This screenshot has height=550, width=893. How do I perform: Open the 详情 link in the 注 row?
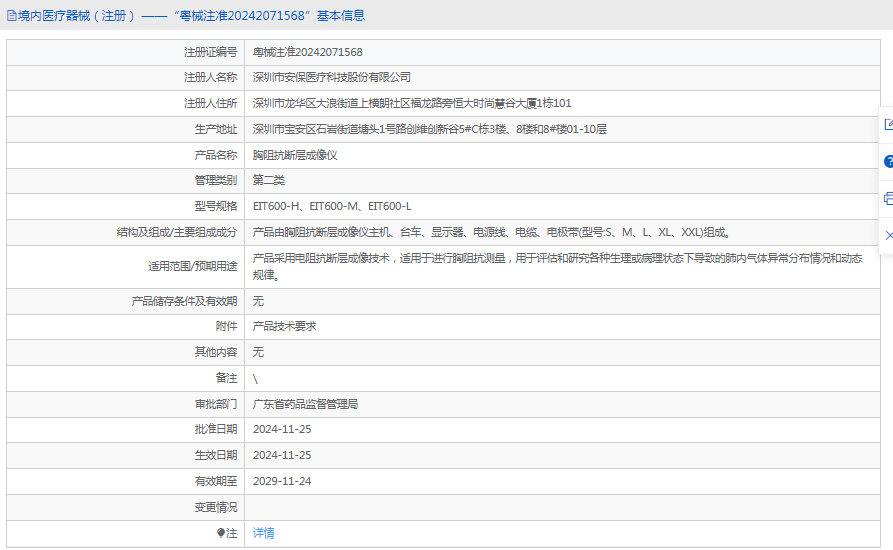[264, 533]
